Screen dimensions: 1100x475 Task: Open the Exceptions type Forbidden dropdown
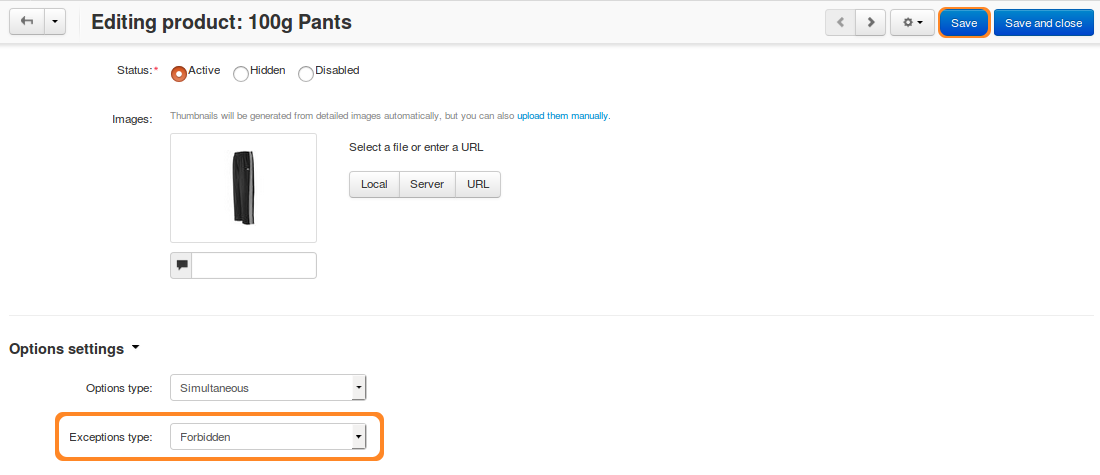click(x=268, y=437)
